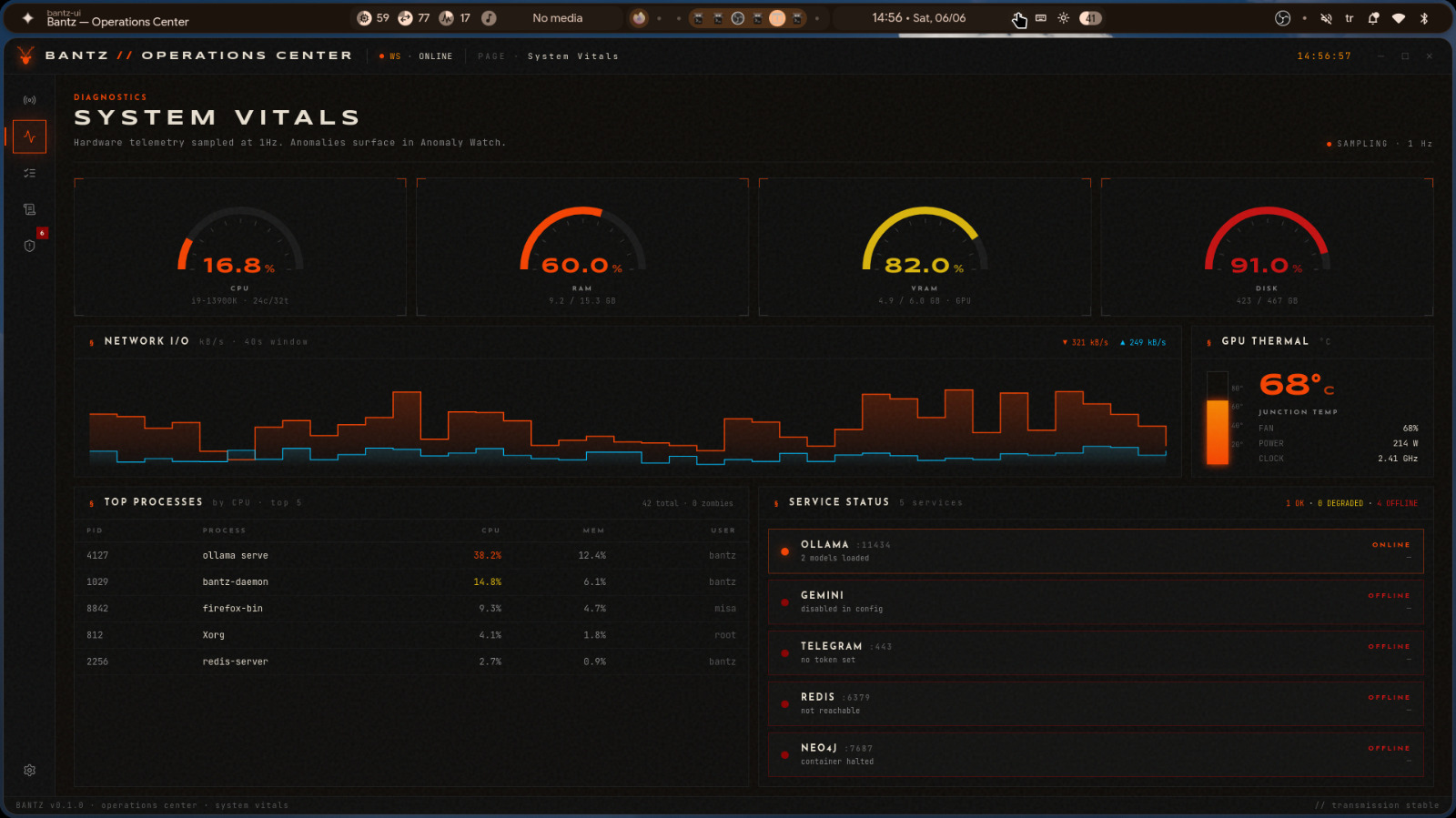Screen dimensions: 1456x818
Task: Open the brightness sun icon in top bar
Action: coord(1063,18)
